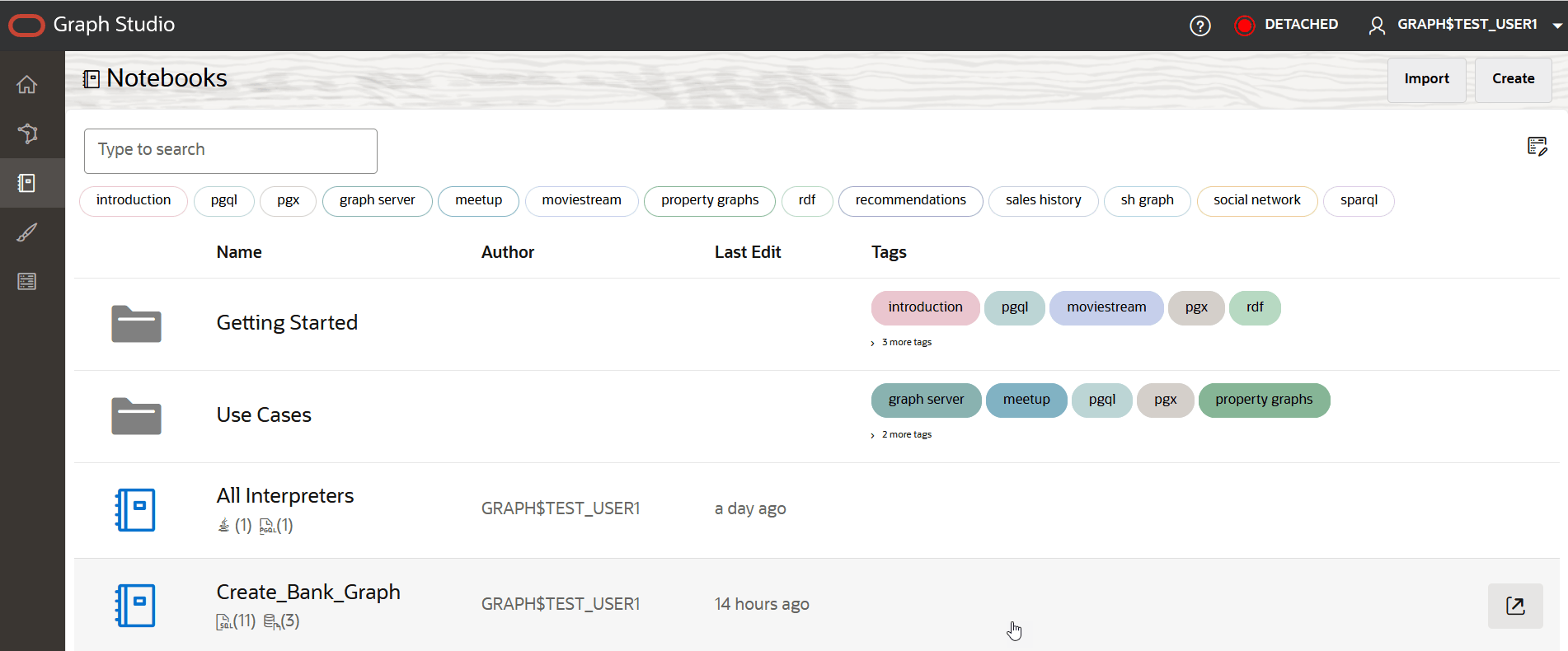Click Graph Studio title text

(x=114, y=25)
